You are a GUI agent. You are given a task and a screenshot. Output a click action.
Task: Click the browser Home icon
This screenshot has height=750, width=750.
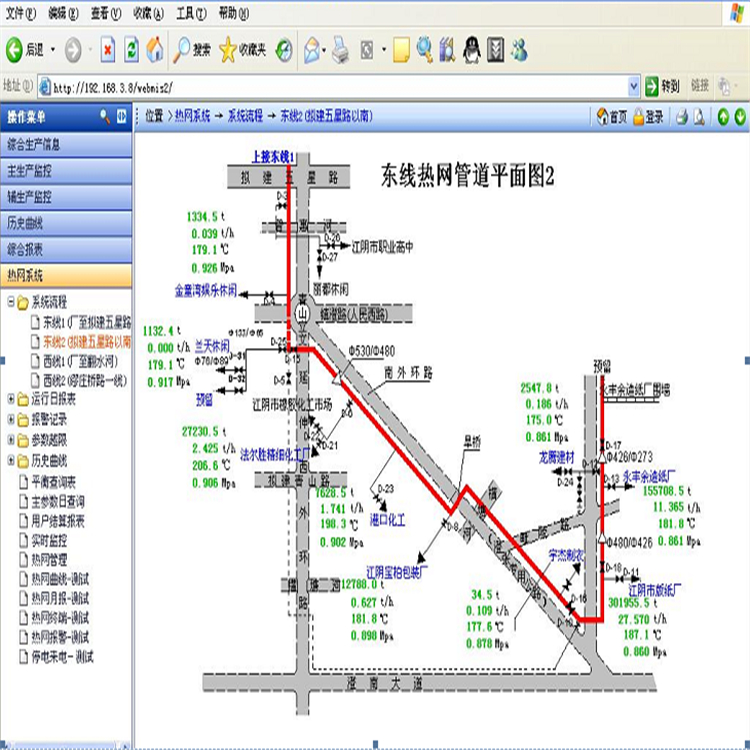click(155, 48)
